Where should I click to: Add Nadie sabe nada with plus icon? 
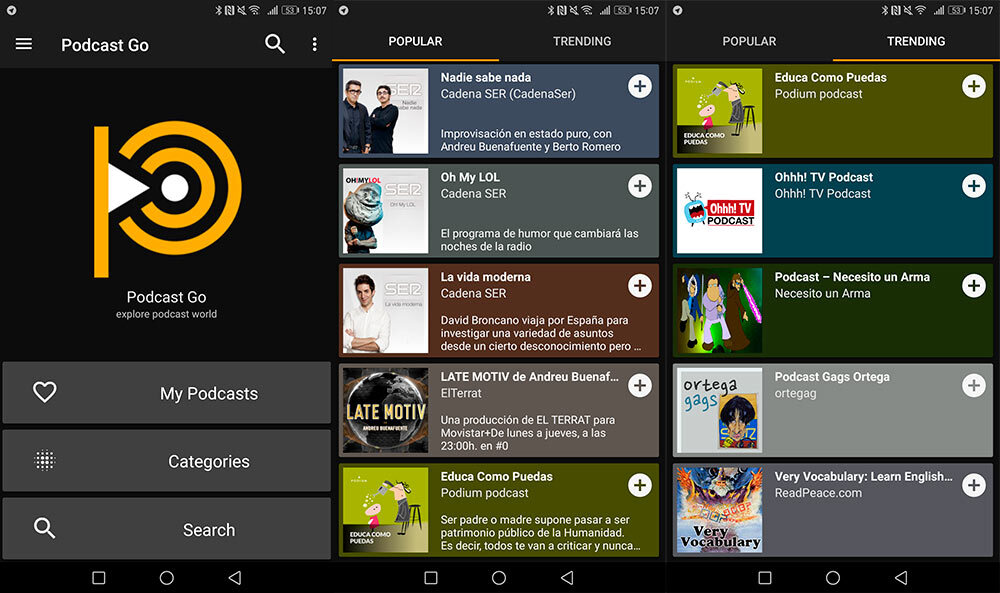(640, 86)
